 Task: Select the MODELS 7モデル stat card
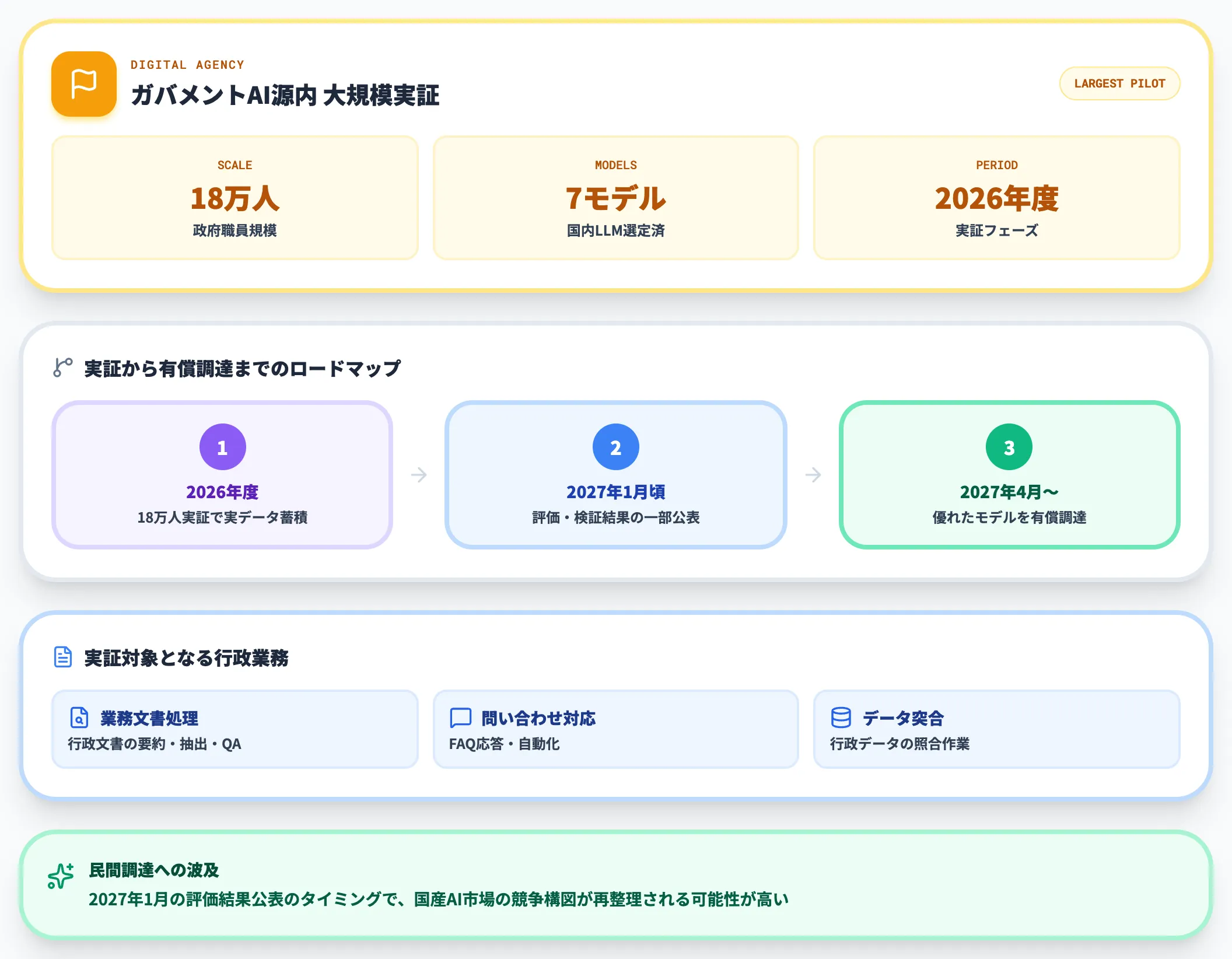(x=616, y=198)
